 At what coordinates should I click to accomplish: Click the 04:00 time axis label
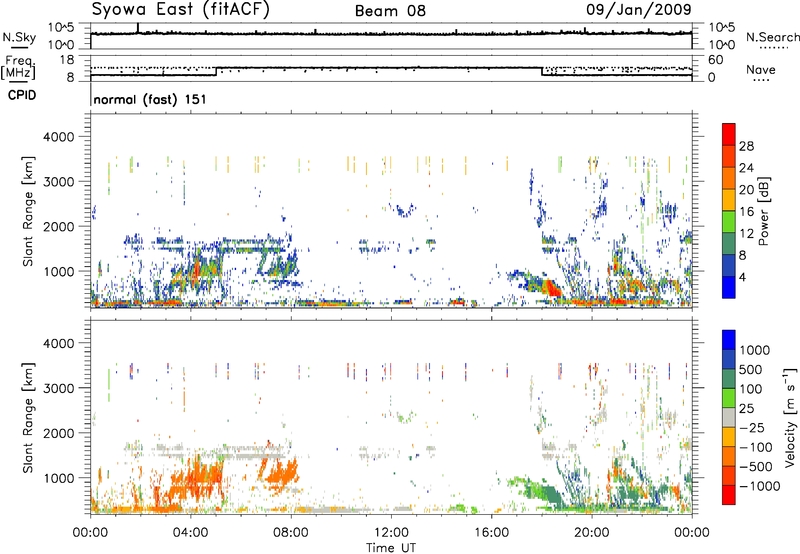[190, 533]
